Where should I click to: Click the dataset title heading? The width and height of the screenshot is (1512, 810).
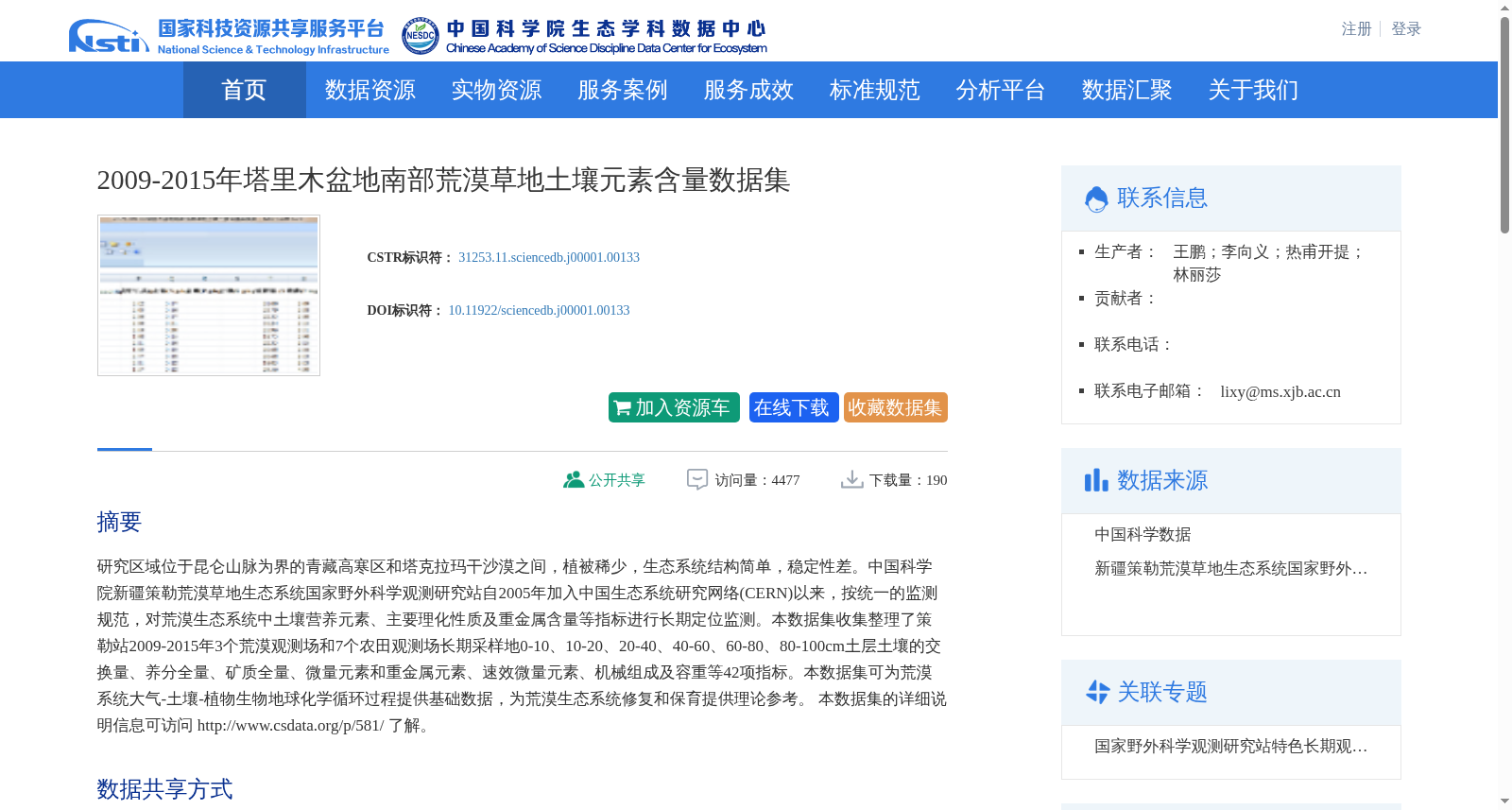tap(443, 181)
